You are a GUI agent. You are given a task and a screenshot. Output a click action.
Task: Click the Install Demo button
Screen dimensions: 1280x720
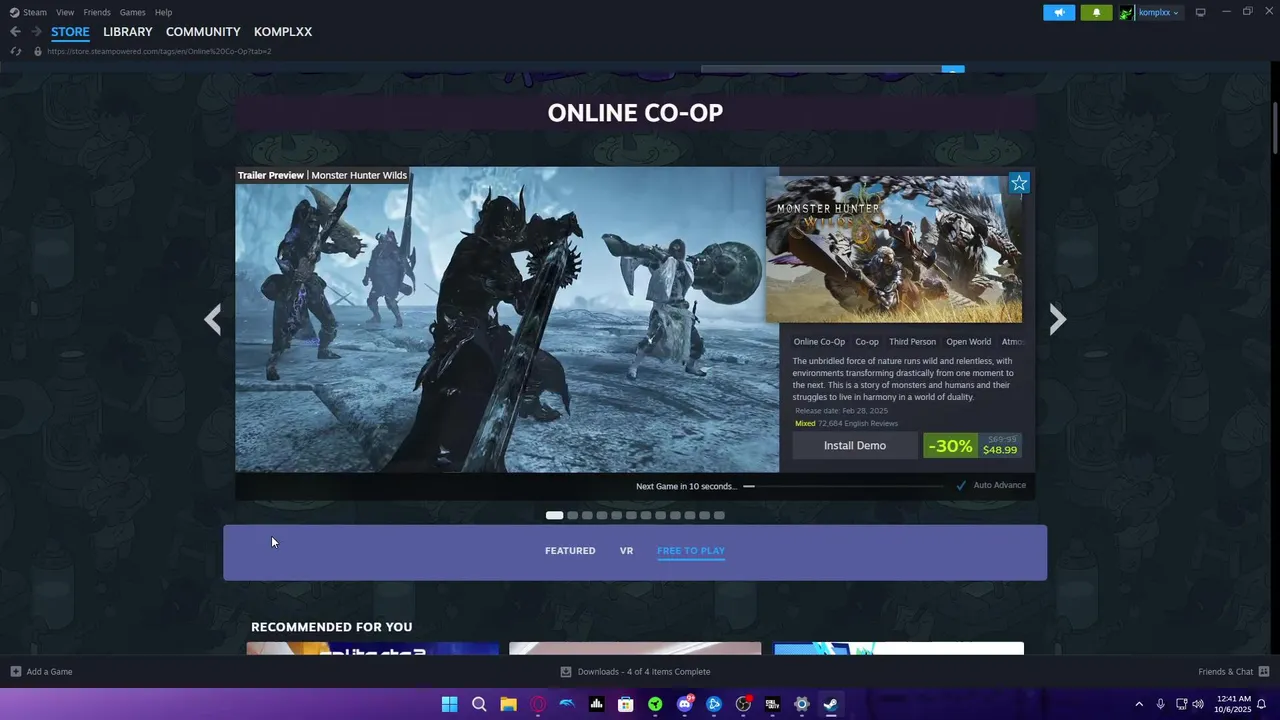click(855, 446)
